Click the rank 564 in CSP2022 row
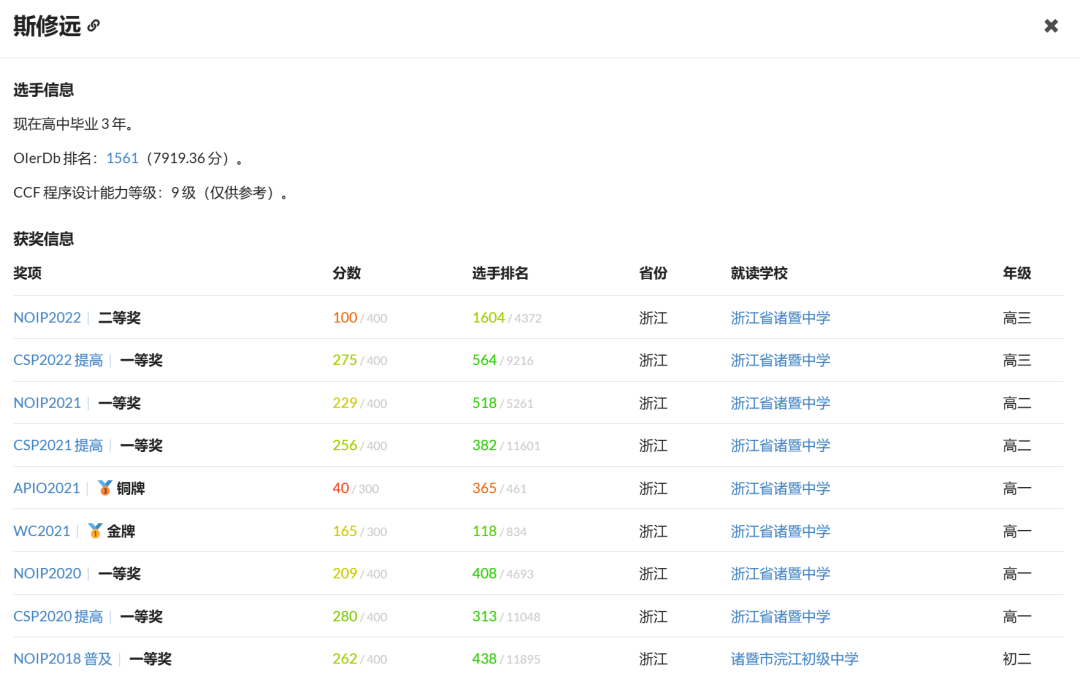 coord(484,360)
